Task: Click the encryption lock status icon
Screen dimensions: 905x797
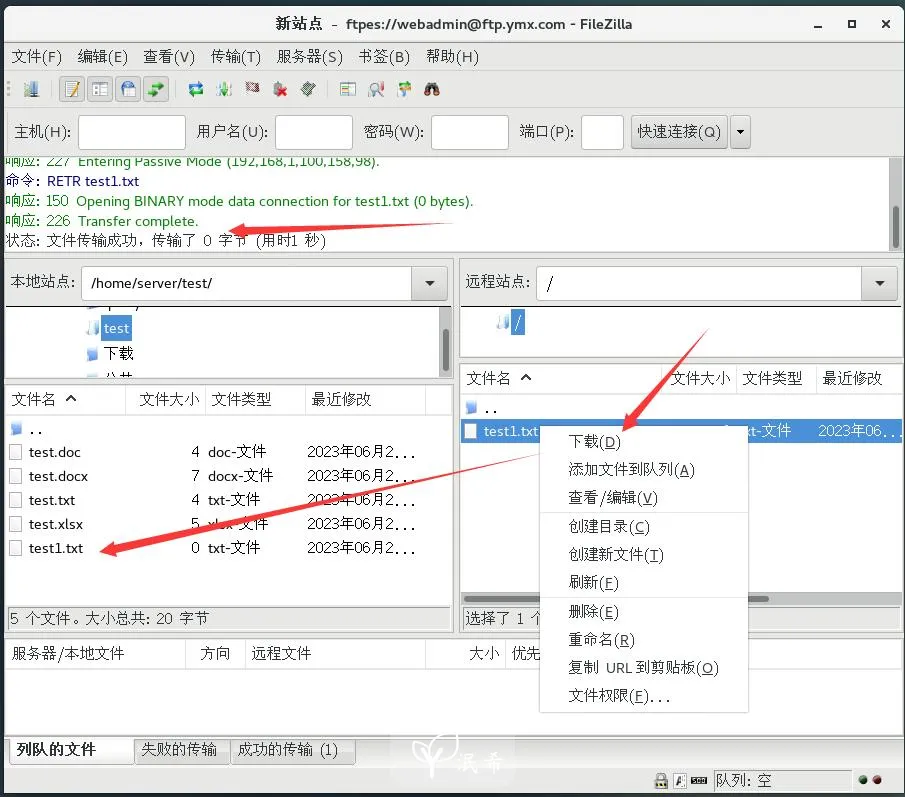Action: pyautogui.click(x=661, y=781)
